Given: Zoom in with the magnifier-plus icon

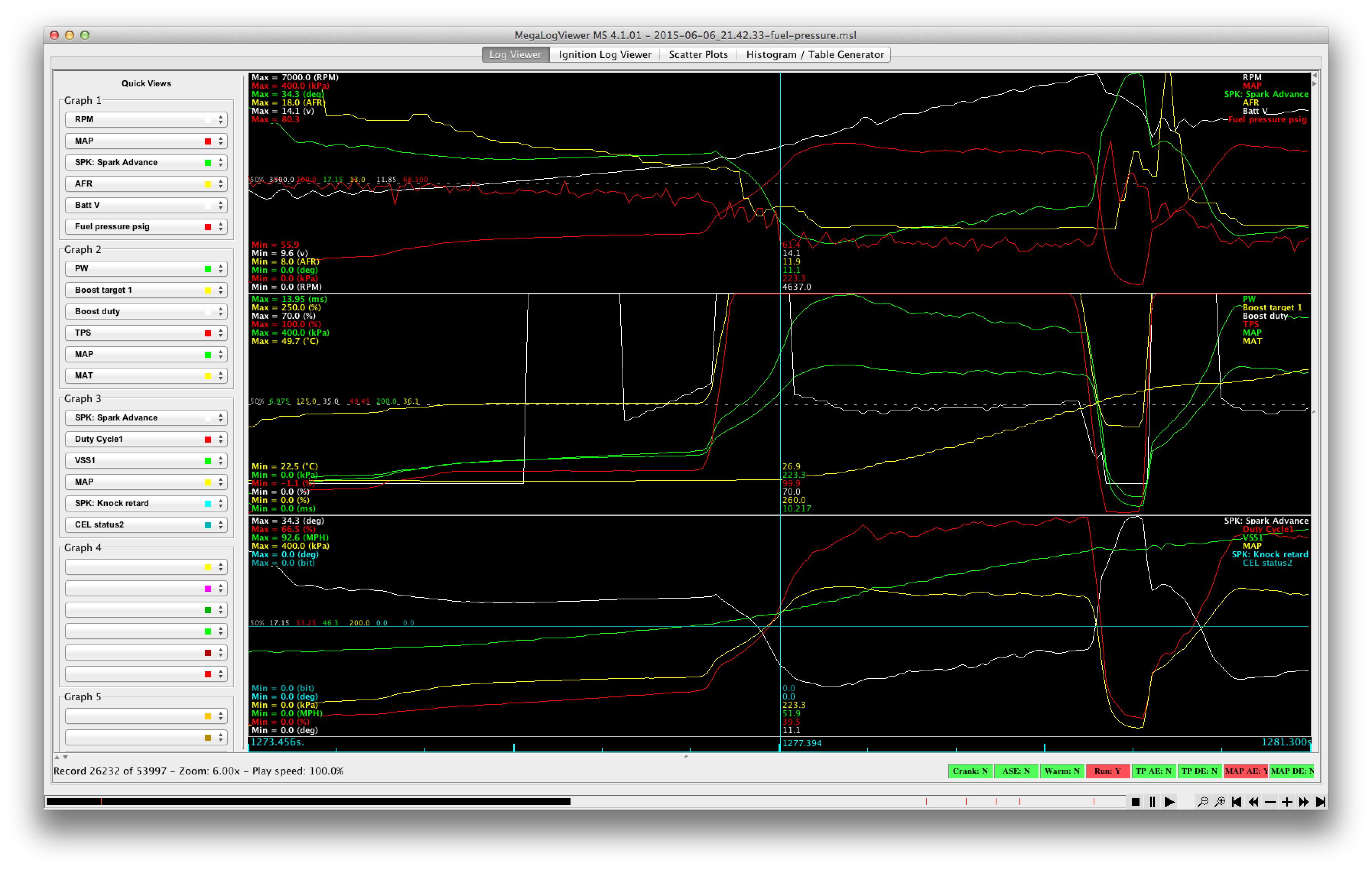Looking at the screenshot, I should [x=1220, y=802].
